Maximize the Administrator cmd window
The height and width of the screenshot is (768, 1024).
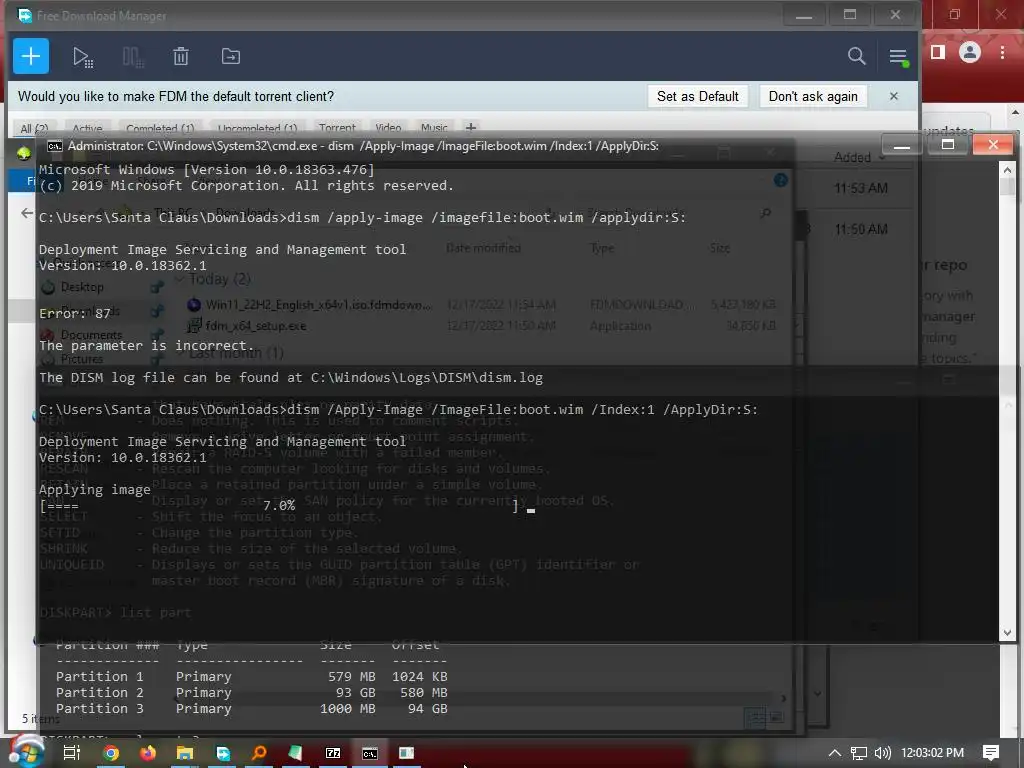[948, 145]
